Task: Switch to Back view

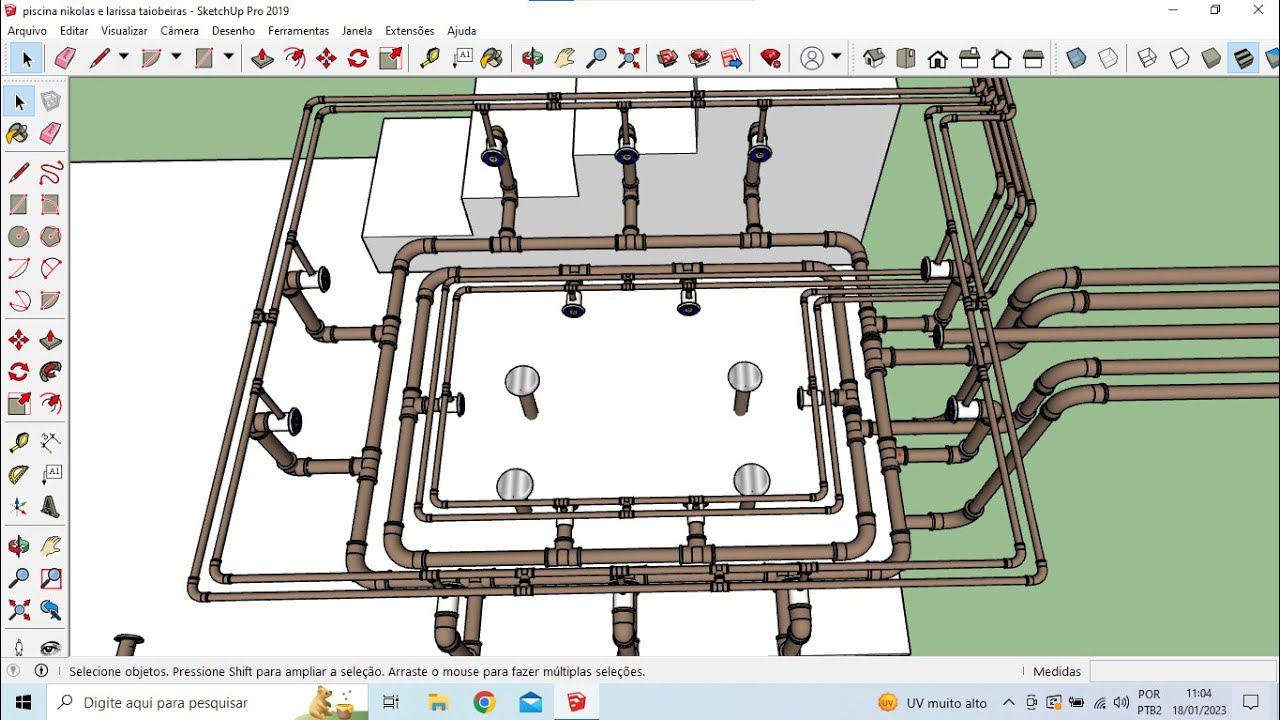Action: pyautogui.click(x=1002, y=58)
